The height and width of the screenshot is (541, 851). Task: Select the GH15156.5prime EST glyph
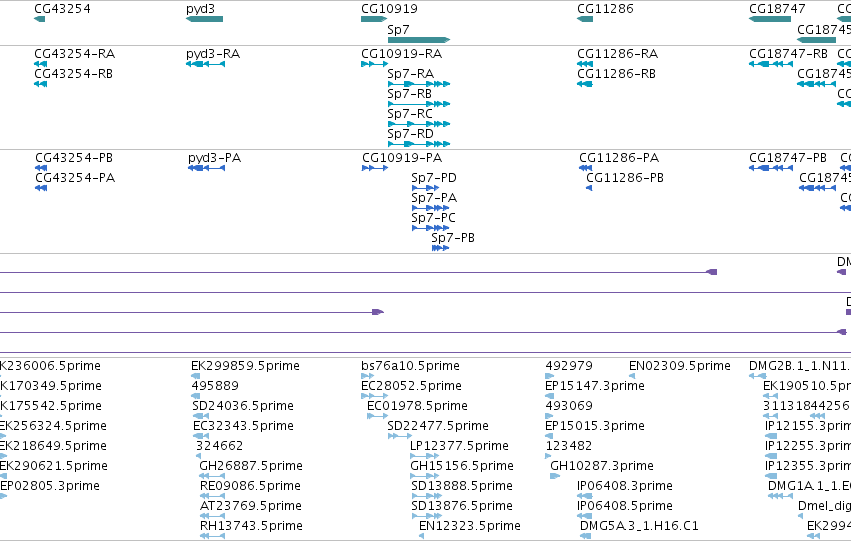click(x=426, y=476)
